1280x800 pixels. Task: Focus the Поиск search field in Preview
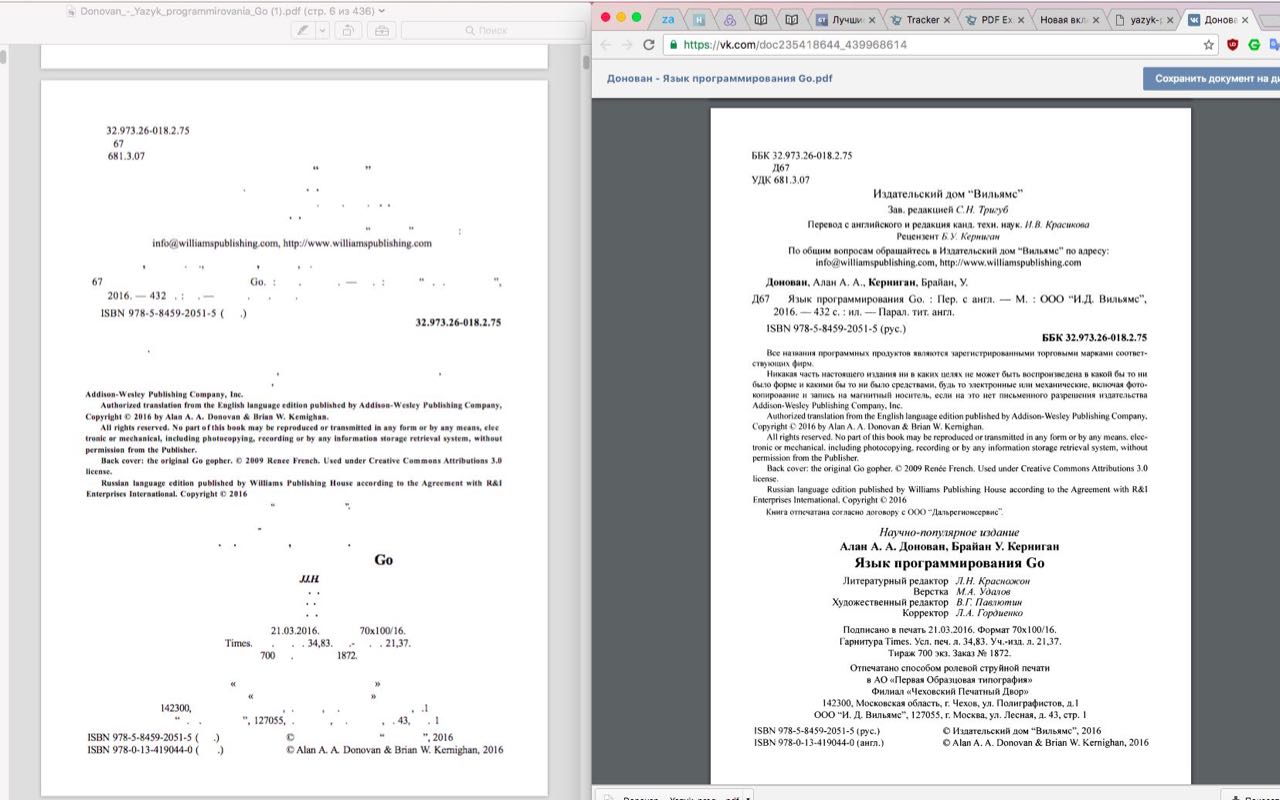click(493, 30)
